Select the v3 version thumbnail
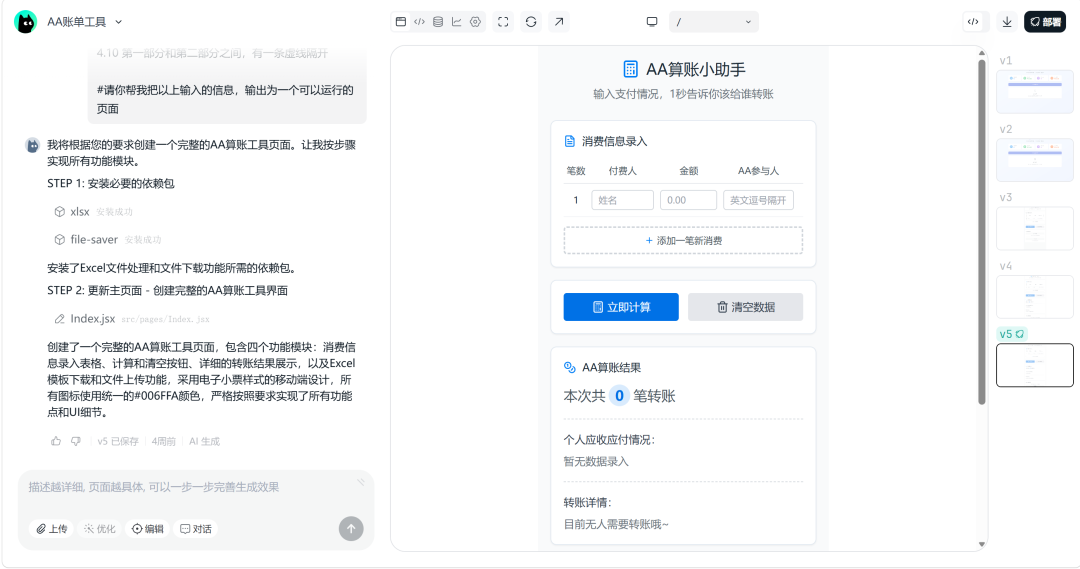The image size is (1080, 569). point(1034,228)
